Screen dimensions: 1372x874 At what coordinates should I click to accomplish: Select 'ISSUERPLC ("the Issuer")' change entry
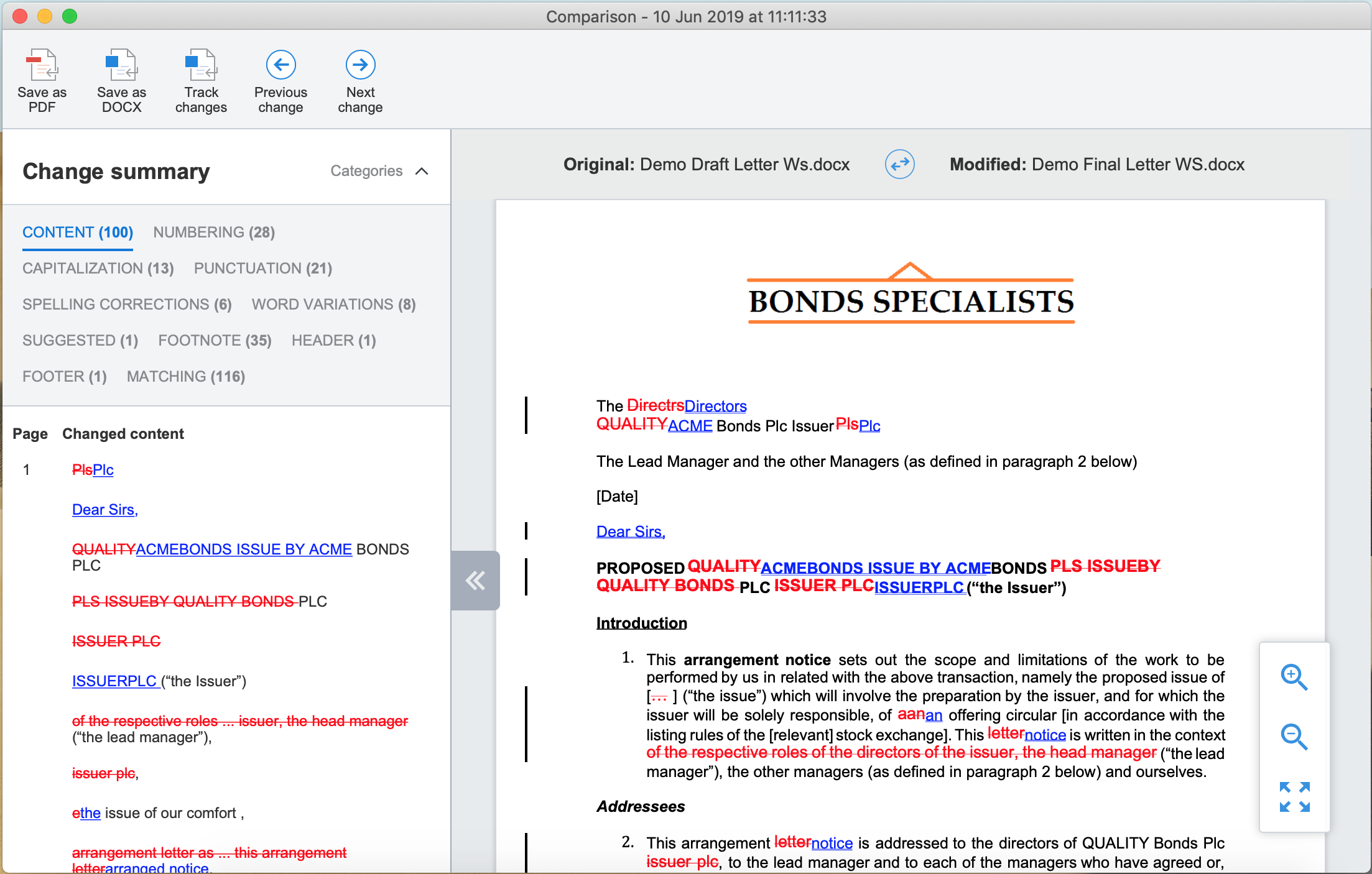pos(159,681)
